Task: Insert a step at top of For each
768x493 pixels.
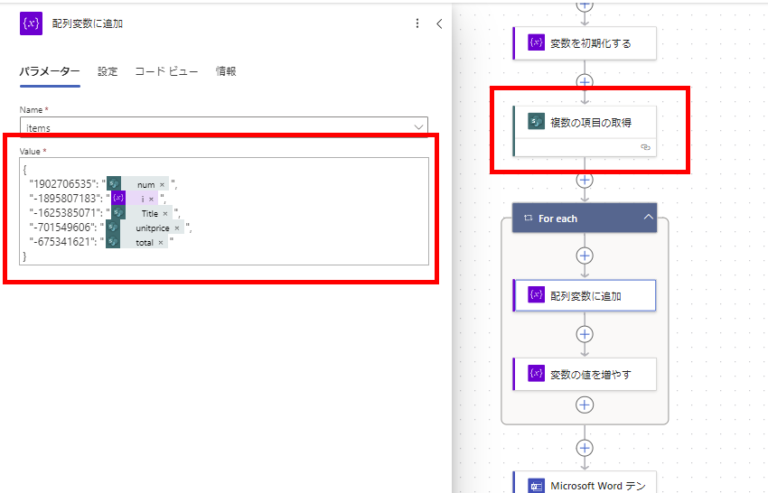Action: coord(584,256)
